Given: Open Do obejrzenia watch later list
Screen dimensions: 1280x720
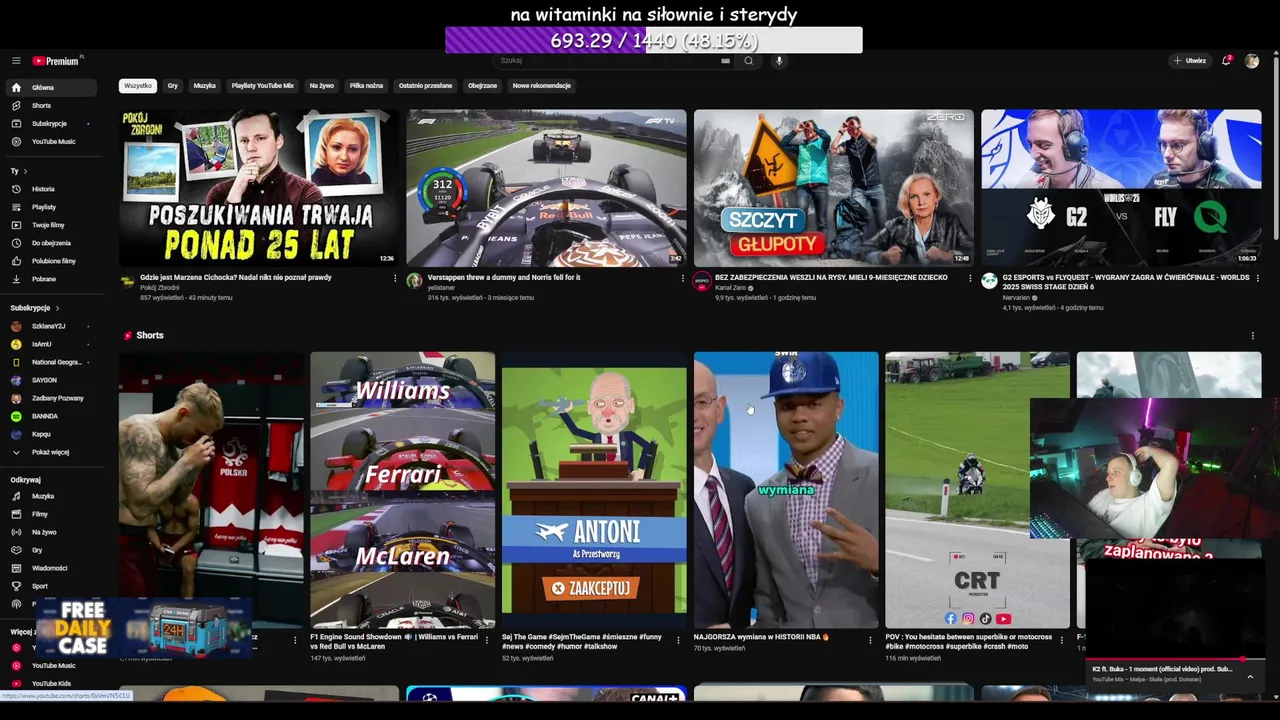Looking at the screenshot, I should (51, 243).
